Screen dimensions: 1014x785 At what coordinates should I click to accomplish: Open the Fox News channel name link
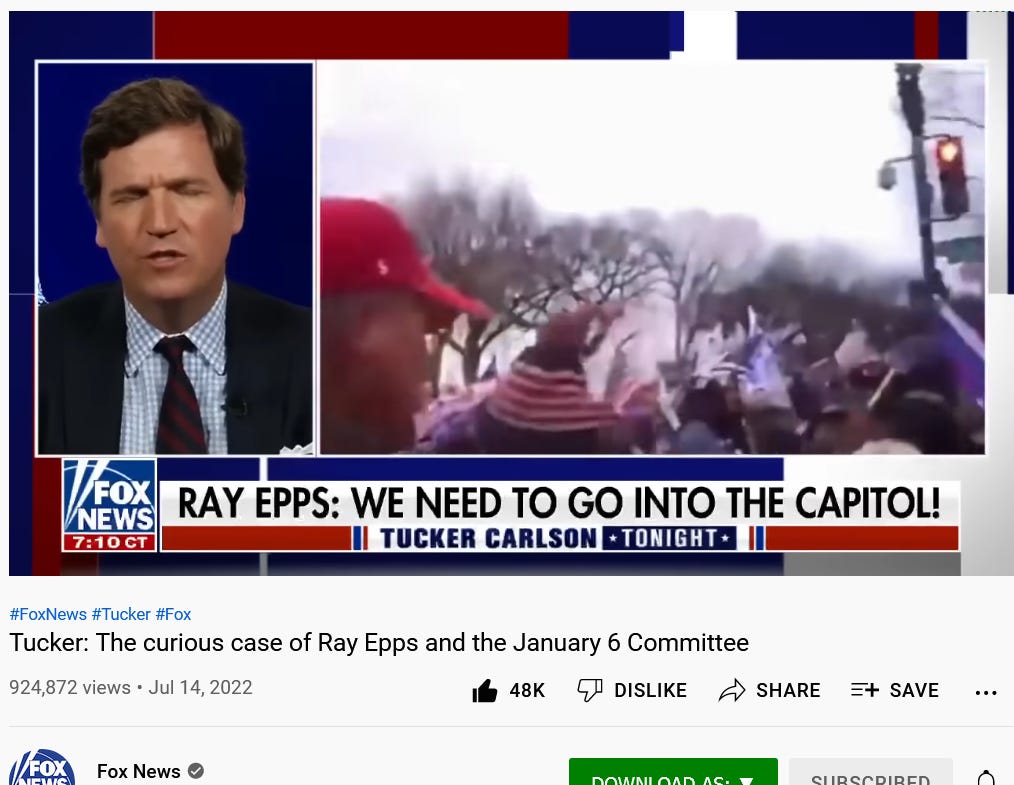point(138,771)
